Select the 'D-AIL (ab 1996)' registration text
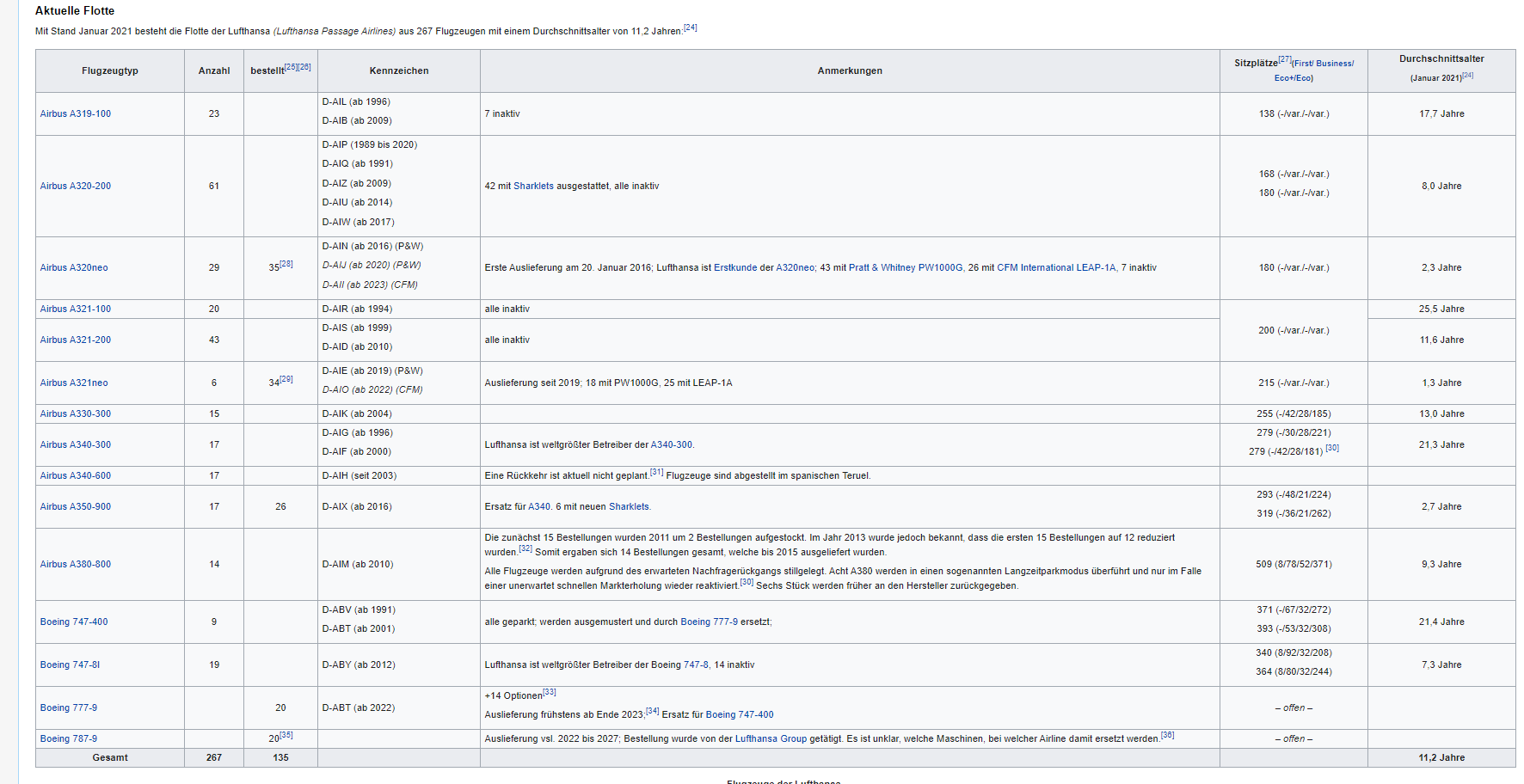The width and height of the screenshot is (1524, 784). point(356,101)
